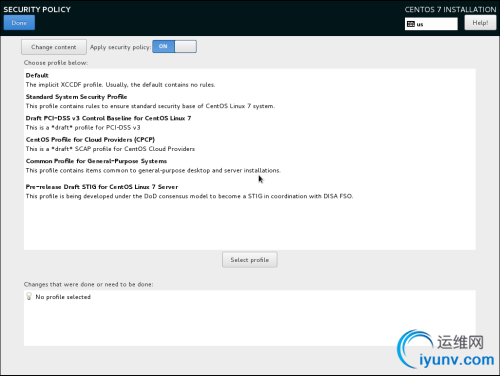The image size is (500, 376).
Task: Click the DoD consensus model description
Action: (189, 196)
